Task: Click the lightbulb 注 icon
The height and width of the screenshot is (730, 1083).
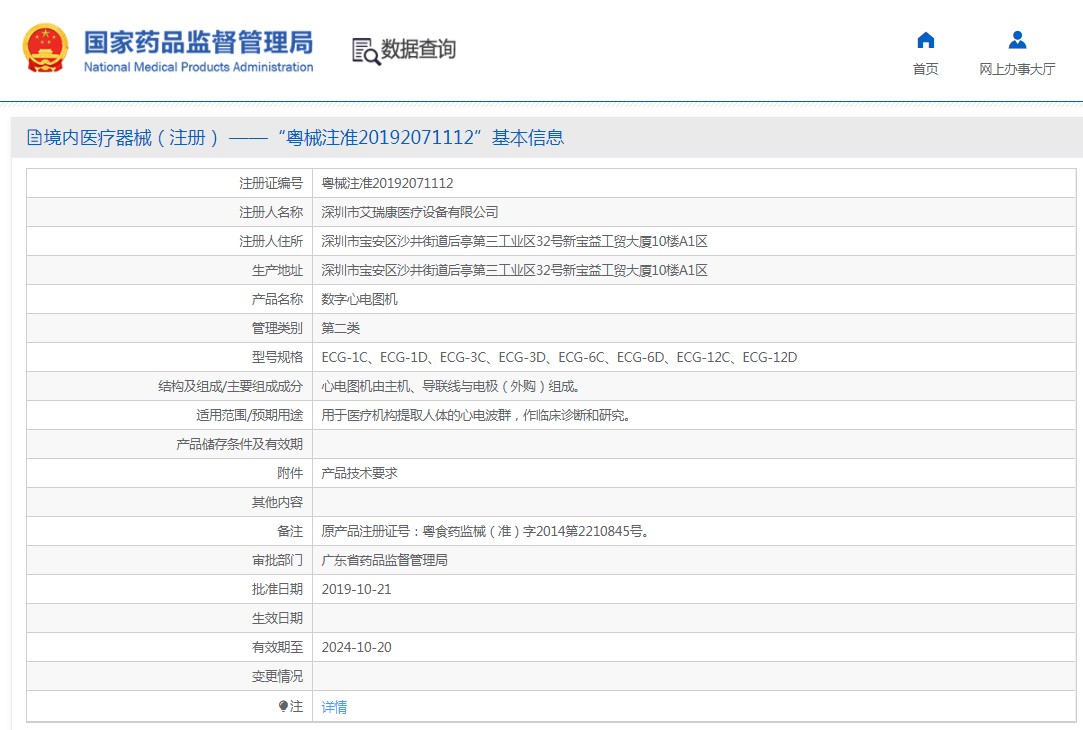Action: [283, 706]
